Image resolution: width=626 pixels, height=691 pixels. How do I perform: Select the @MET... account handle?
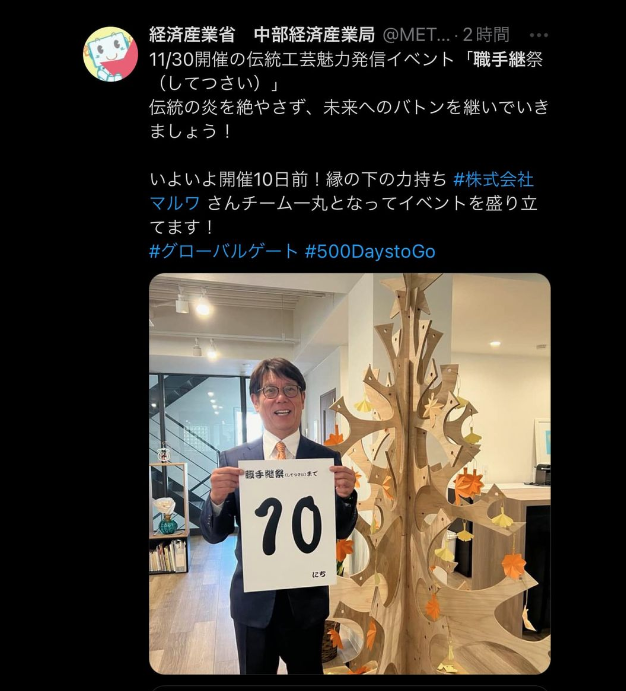416,35
